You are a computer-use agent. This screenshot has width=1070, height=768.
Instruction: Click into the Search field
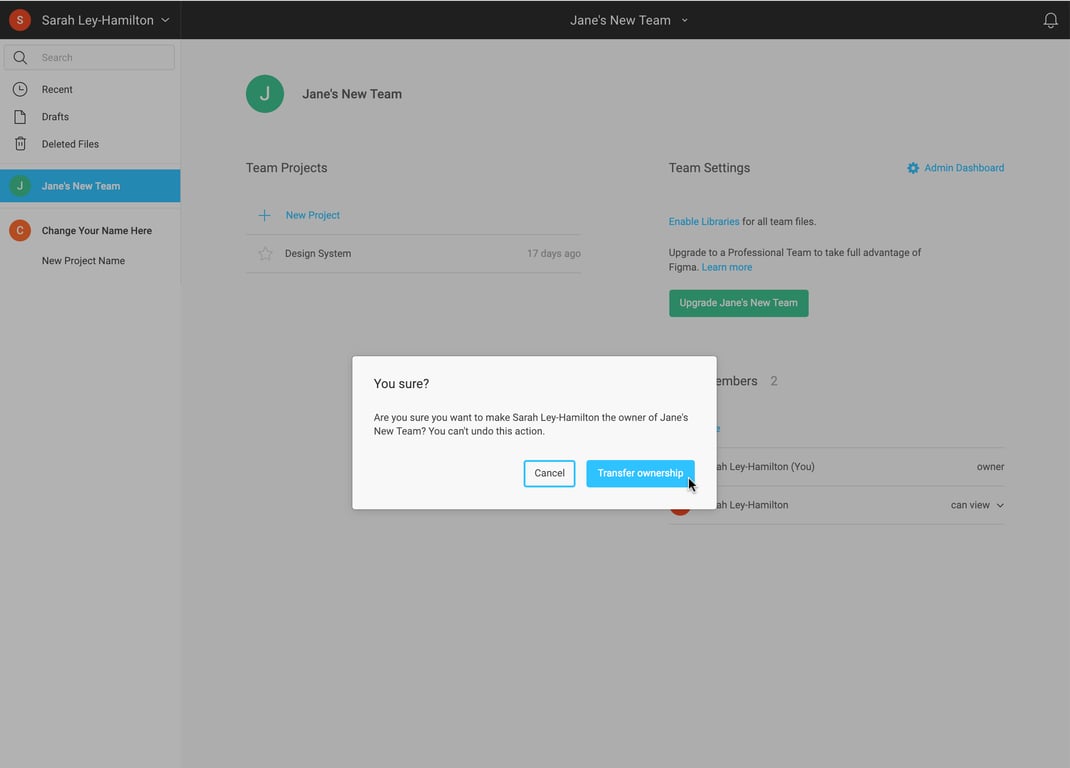point(100,58)
